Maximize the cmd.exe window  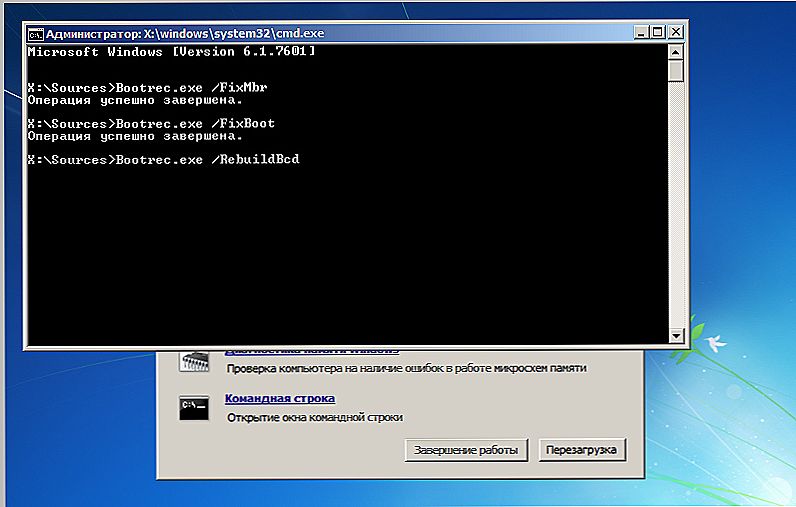pyautogui.click(x=658, y=32)
